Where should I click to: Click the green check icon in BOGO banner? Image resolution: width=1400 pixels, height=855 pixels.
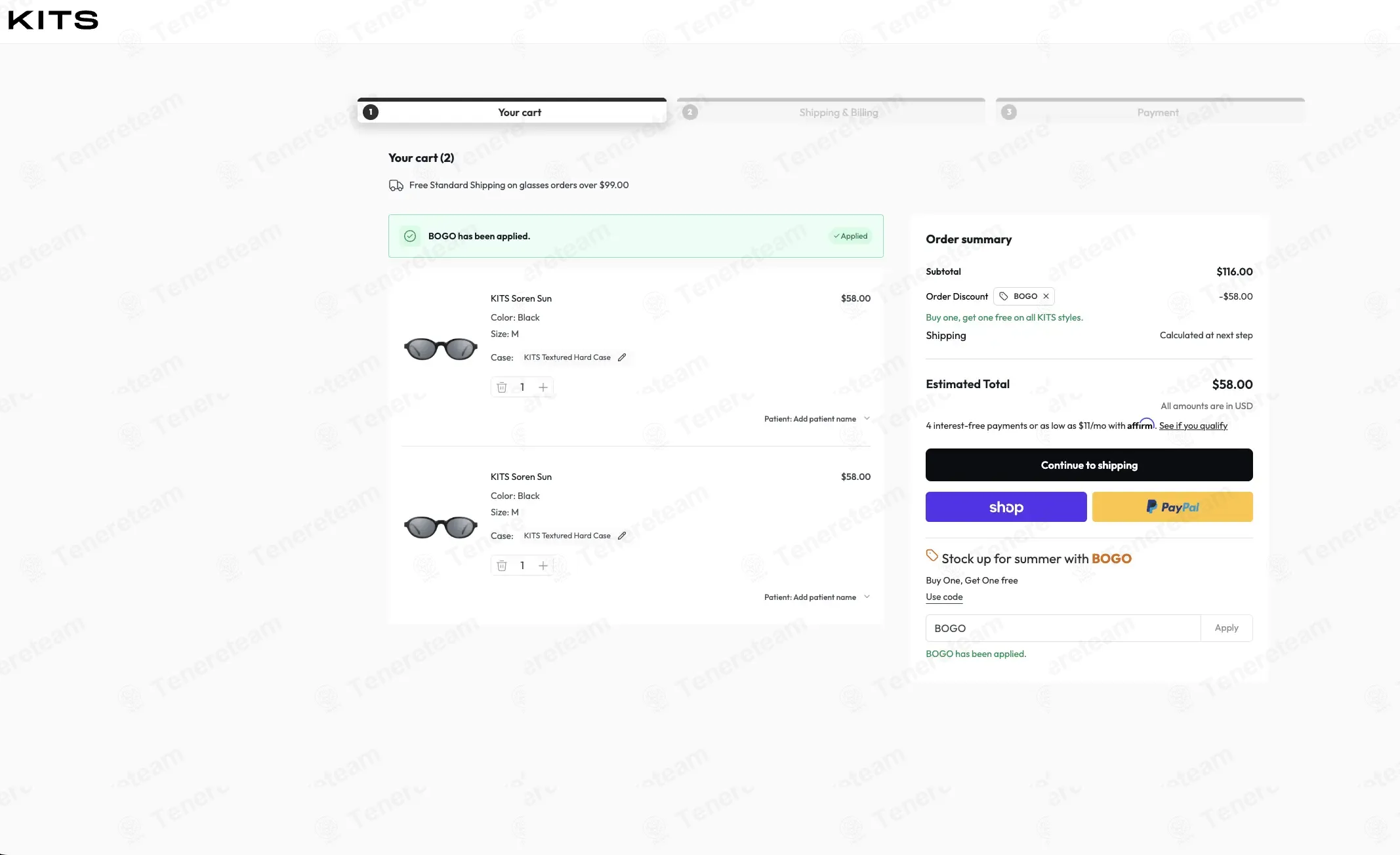tap(410, 236)
